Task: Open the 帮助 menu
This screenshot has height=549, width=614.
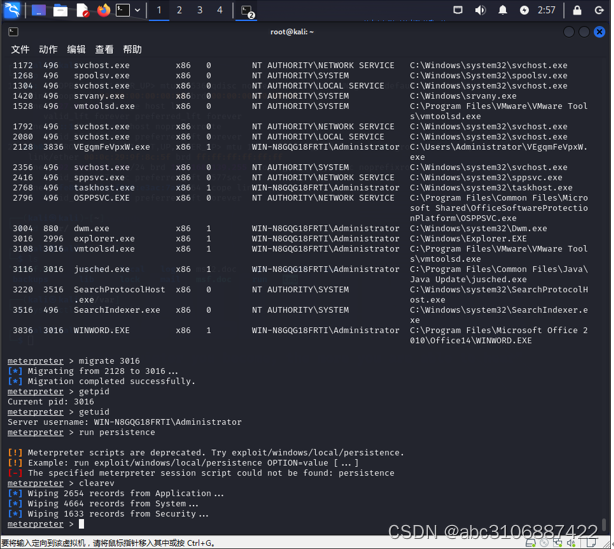Action: click(x=132, y=49)
